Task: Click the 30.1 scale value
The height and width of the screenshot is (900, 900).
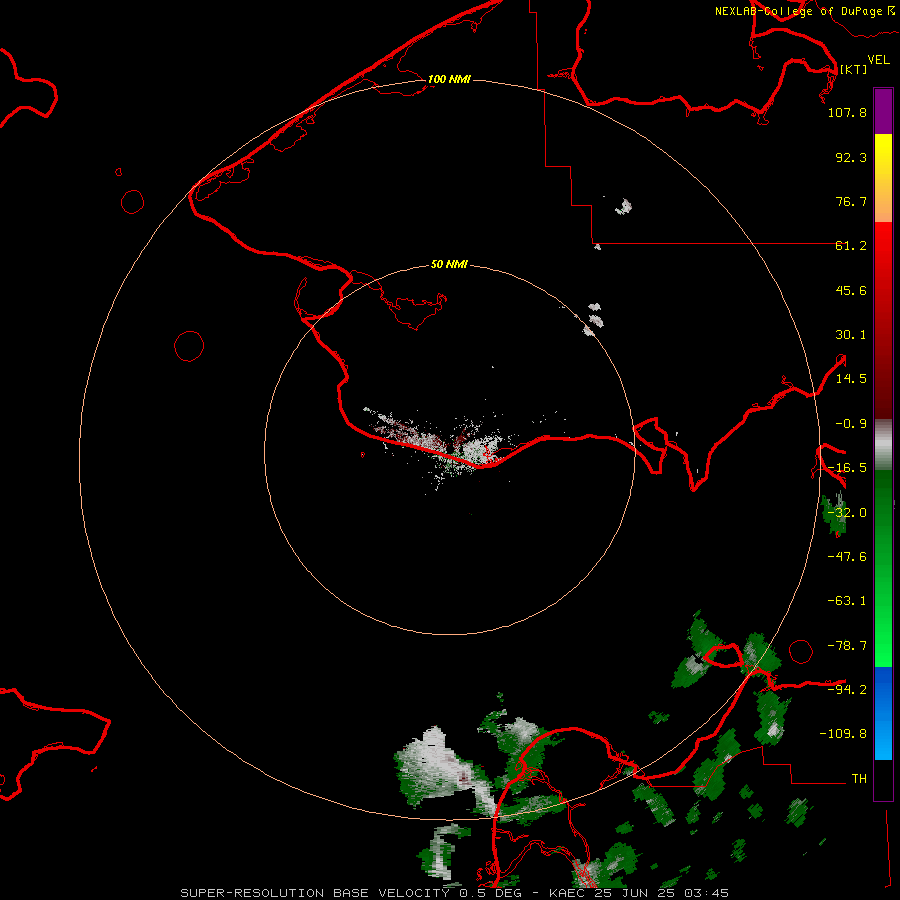Action: tap(851, 335)
